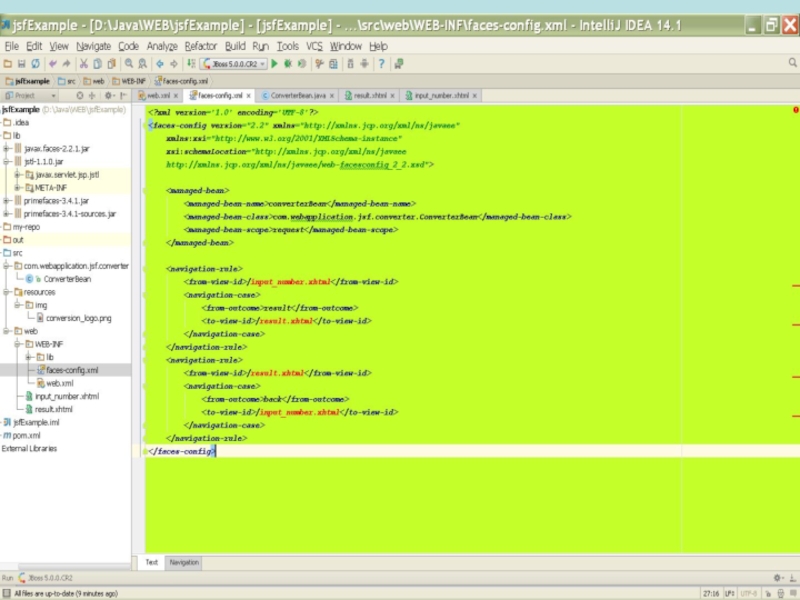Select pom.xml in the project tree
This screenshot has width=800, height=600.
pos(27,436)
